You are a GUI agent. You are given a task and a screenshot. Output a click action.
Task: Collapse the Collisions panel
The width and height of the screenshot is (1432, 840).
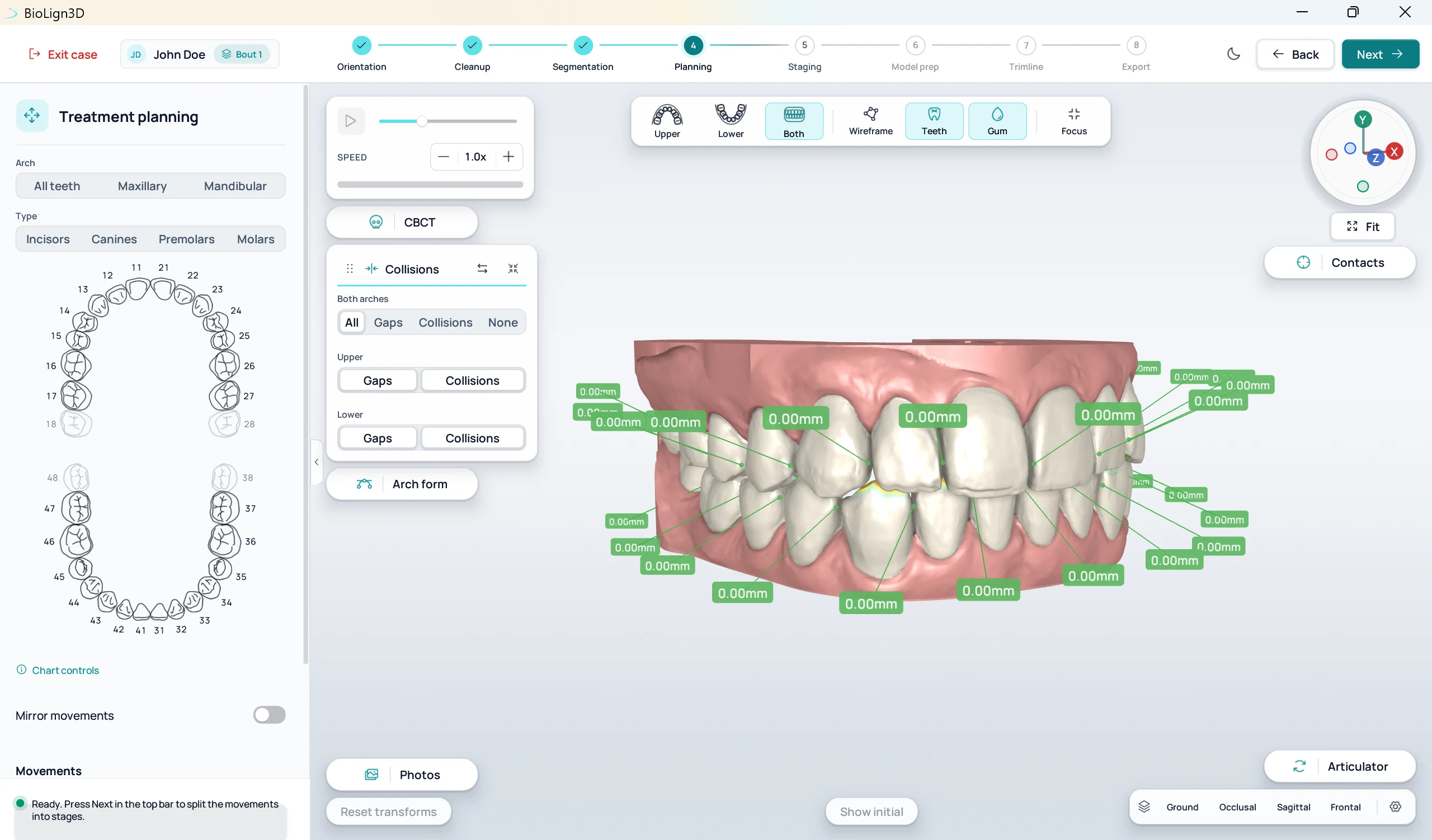click(x=512, y=268)
